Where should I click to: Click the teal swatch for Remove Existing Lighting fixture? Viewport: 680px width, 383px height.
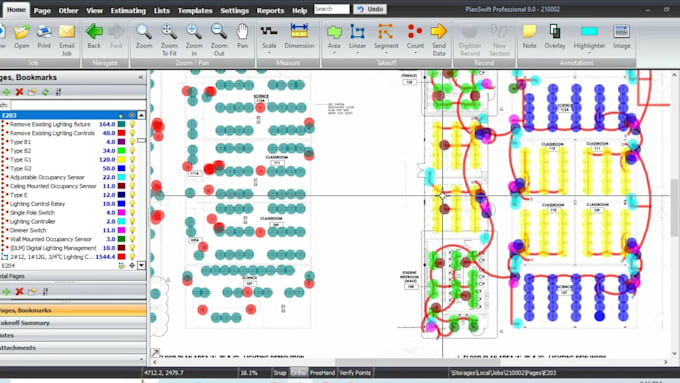121,124
